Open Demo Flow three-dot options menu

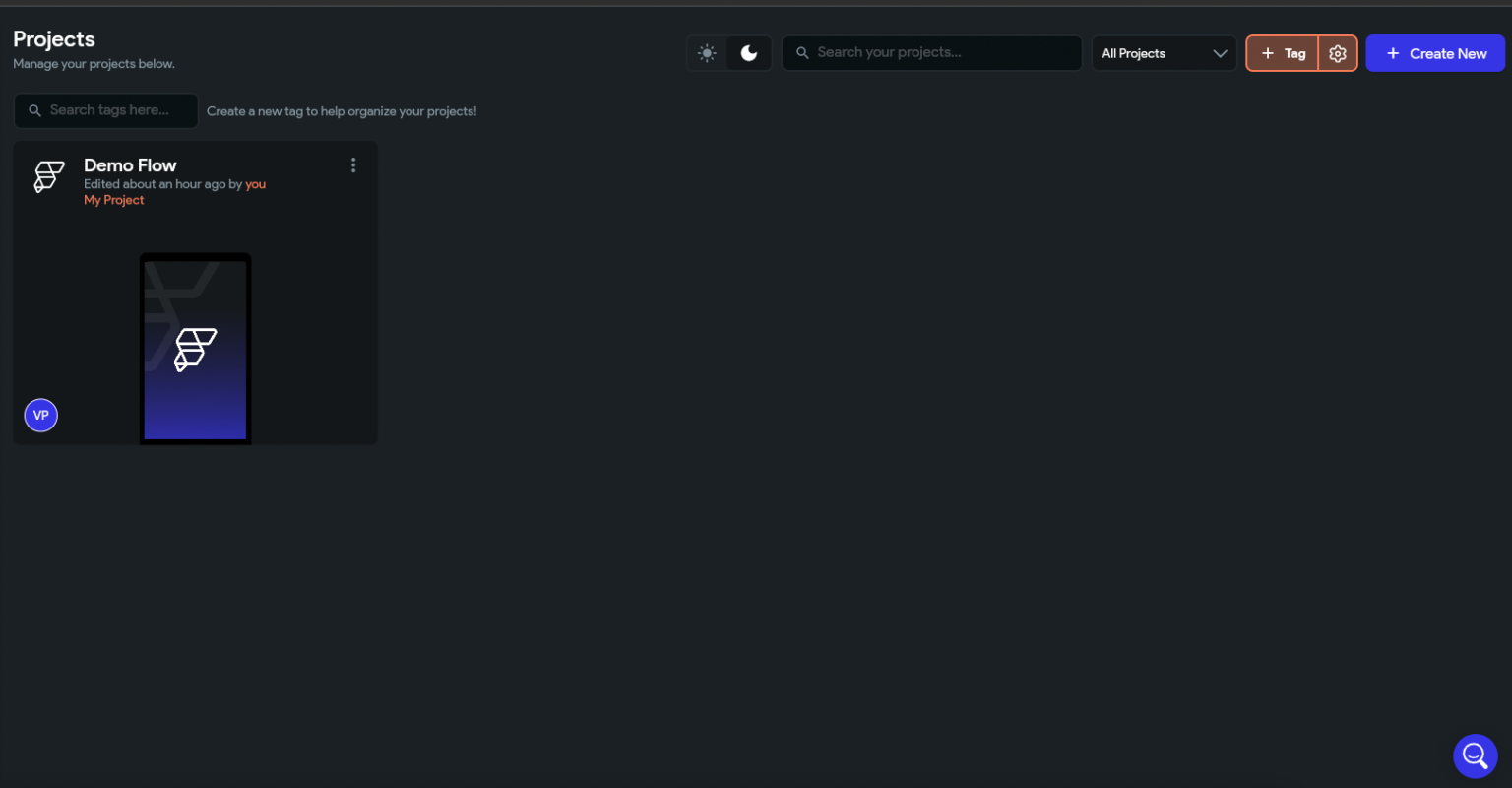coord(353,165)
